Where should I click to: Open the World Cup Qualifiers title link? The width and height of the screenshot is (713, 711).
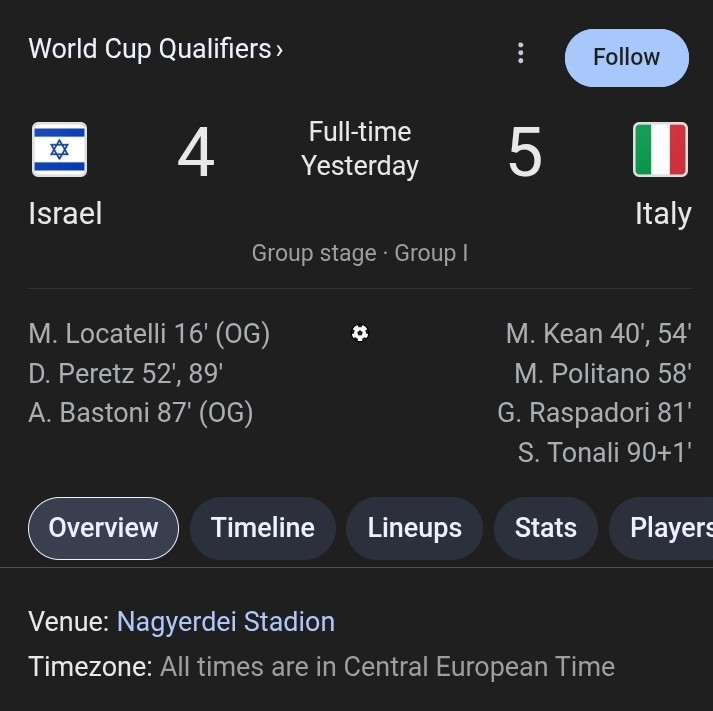tap(150, 49)
